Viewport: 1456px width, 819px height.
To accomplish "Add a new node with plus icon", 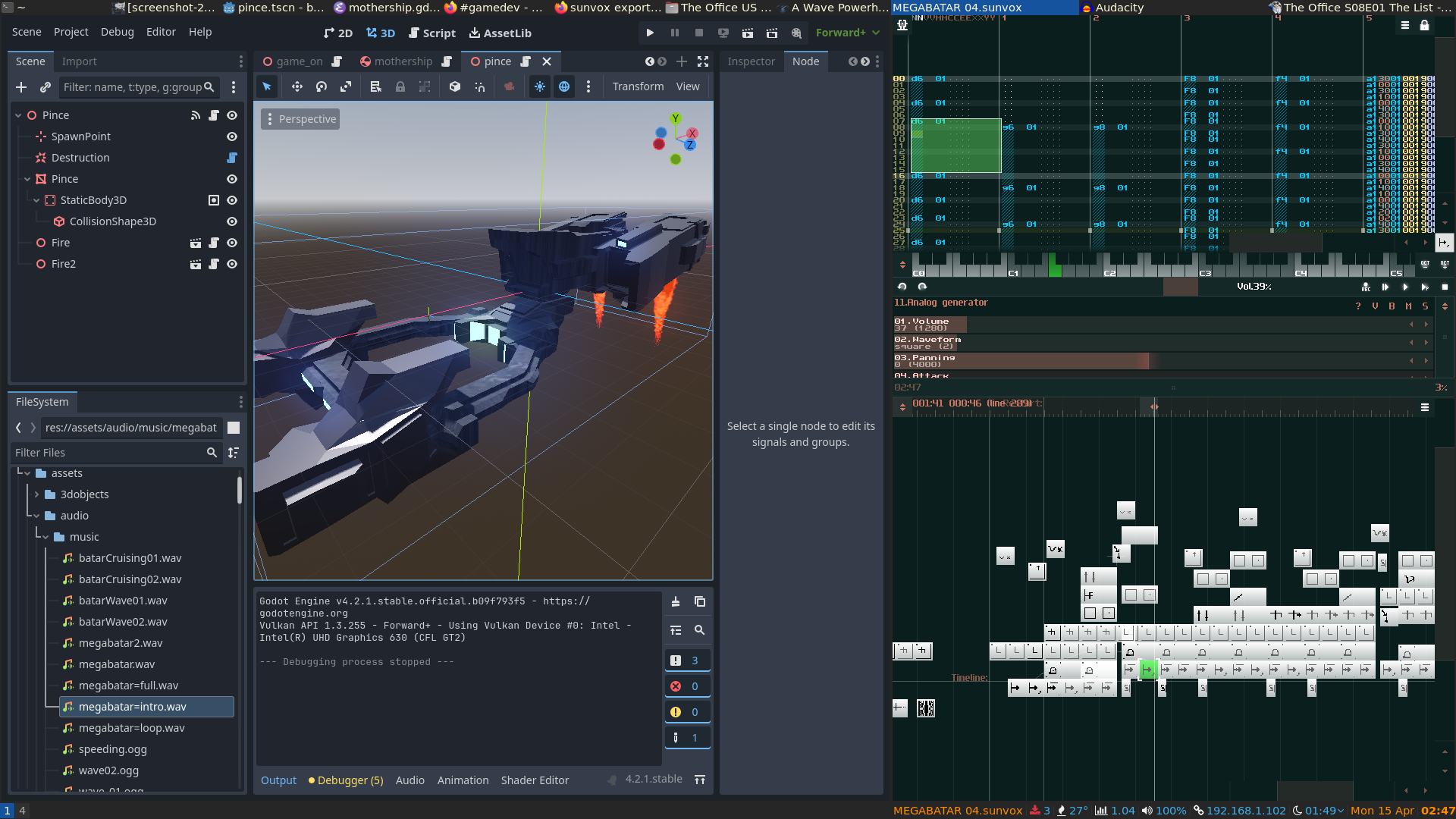I will point(21,87).
